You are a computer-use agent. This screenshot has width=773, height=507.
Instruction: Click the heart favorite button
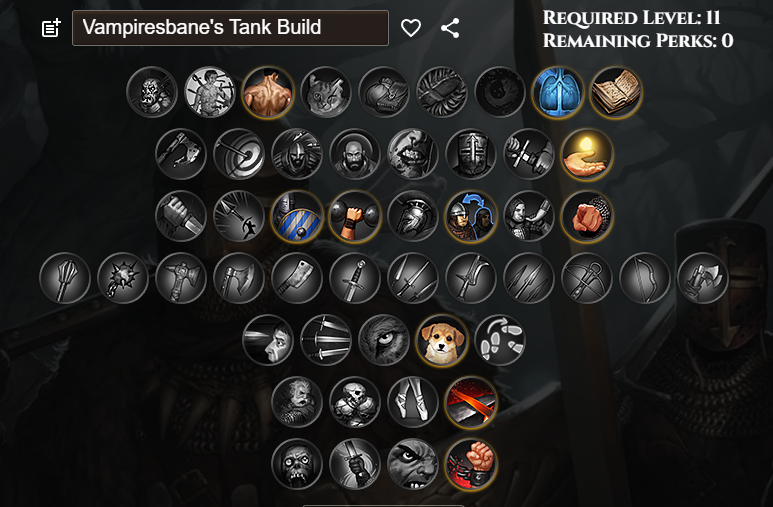[x=411, y=28]
